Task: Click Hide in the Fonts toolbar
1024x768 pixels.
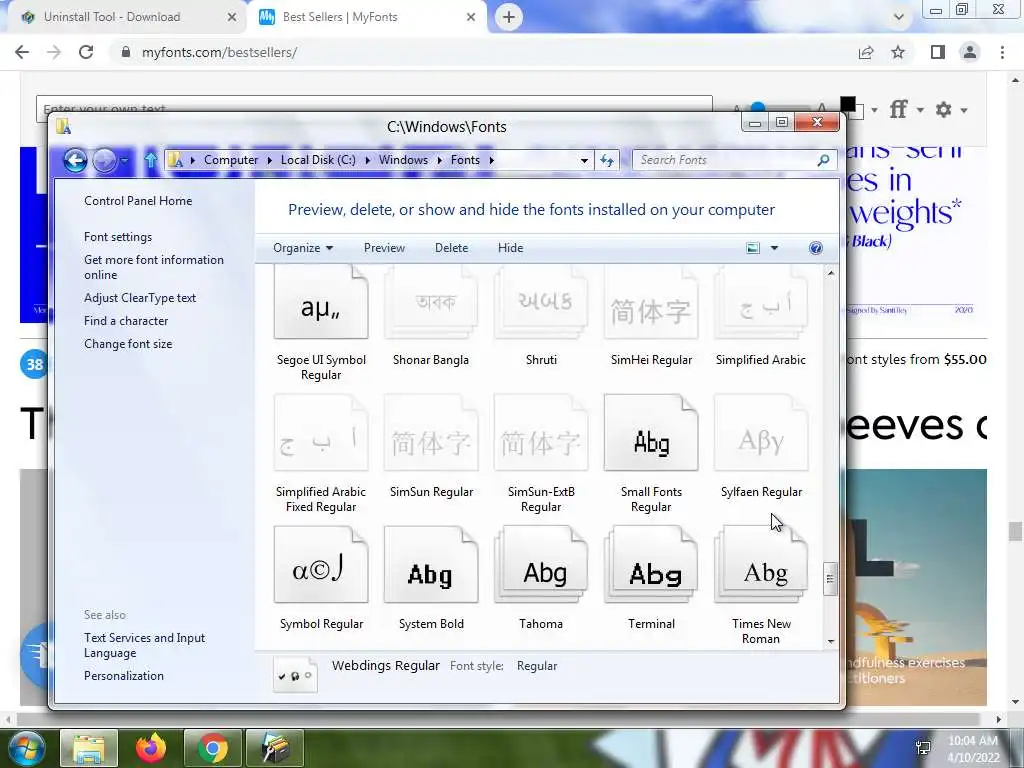Action: (x=510, y=248)
